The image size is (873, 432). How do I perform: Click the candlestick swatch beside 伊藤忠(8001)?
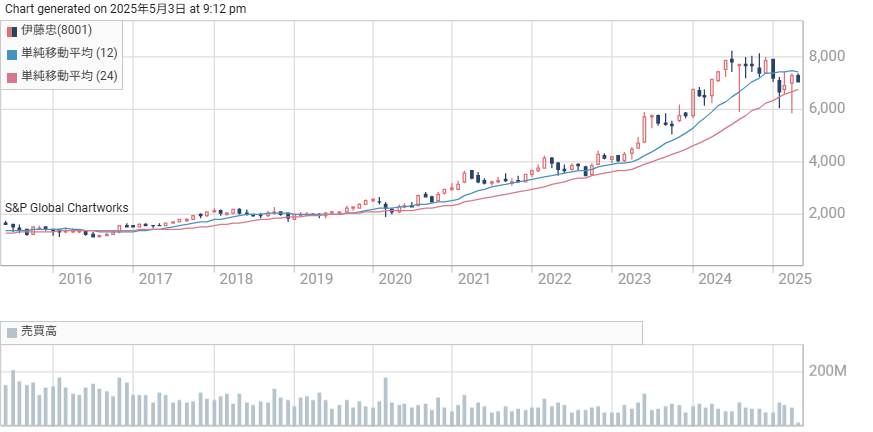(x=12, y=32)
